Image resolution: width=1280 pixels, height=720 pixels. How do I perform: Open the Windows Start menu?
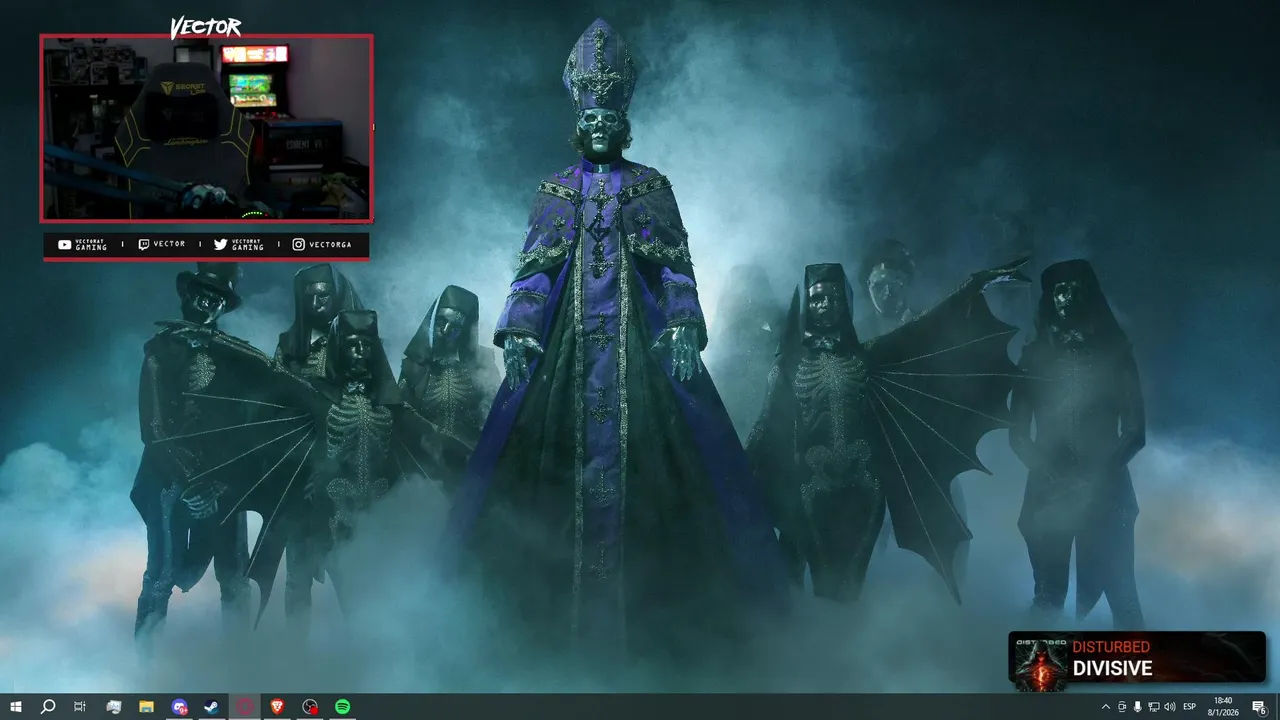15,707
